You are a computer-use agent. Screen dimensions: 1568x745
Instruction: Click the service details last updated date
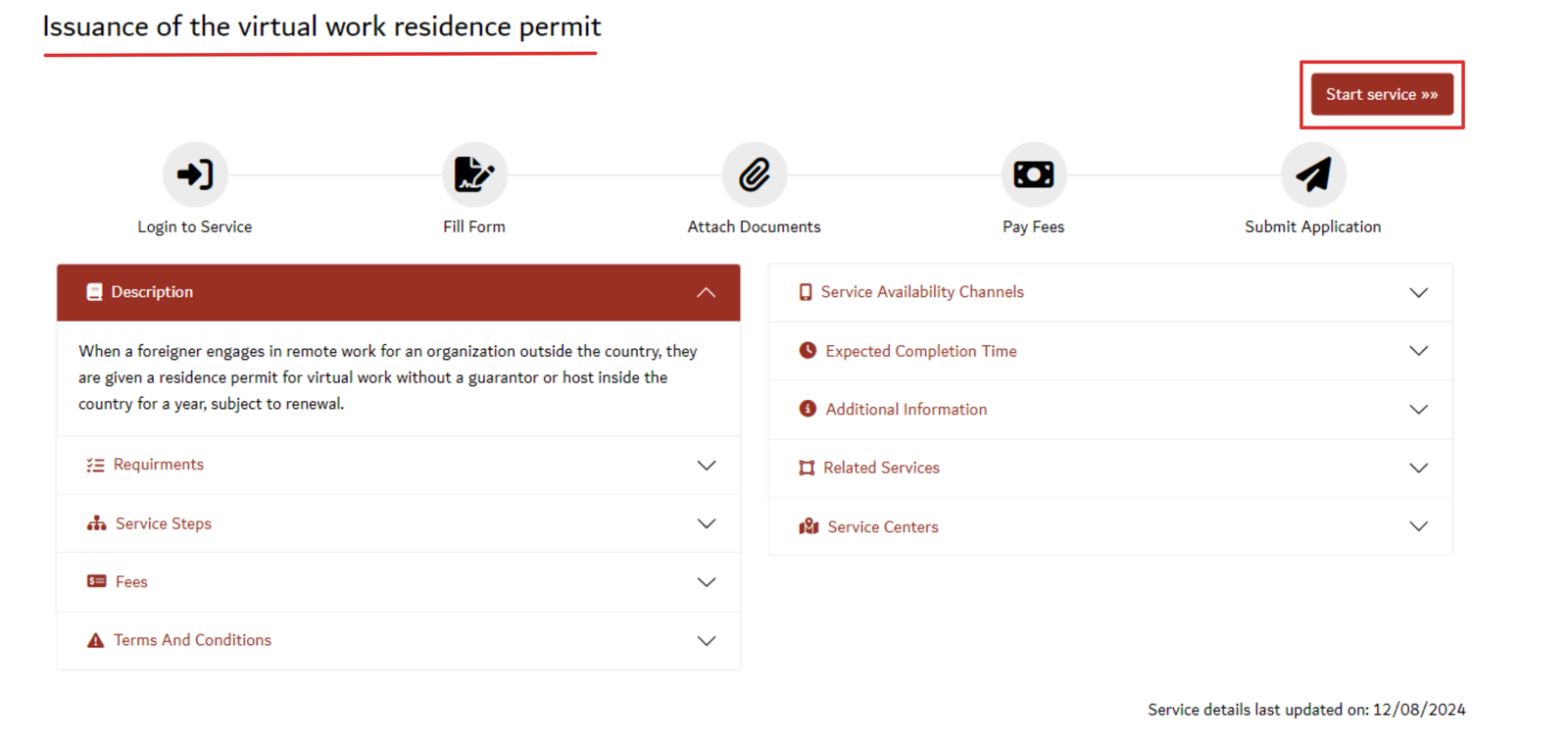point(1306,710)
